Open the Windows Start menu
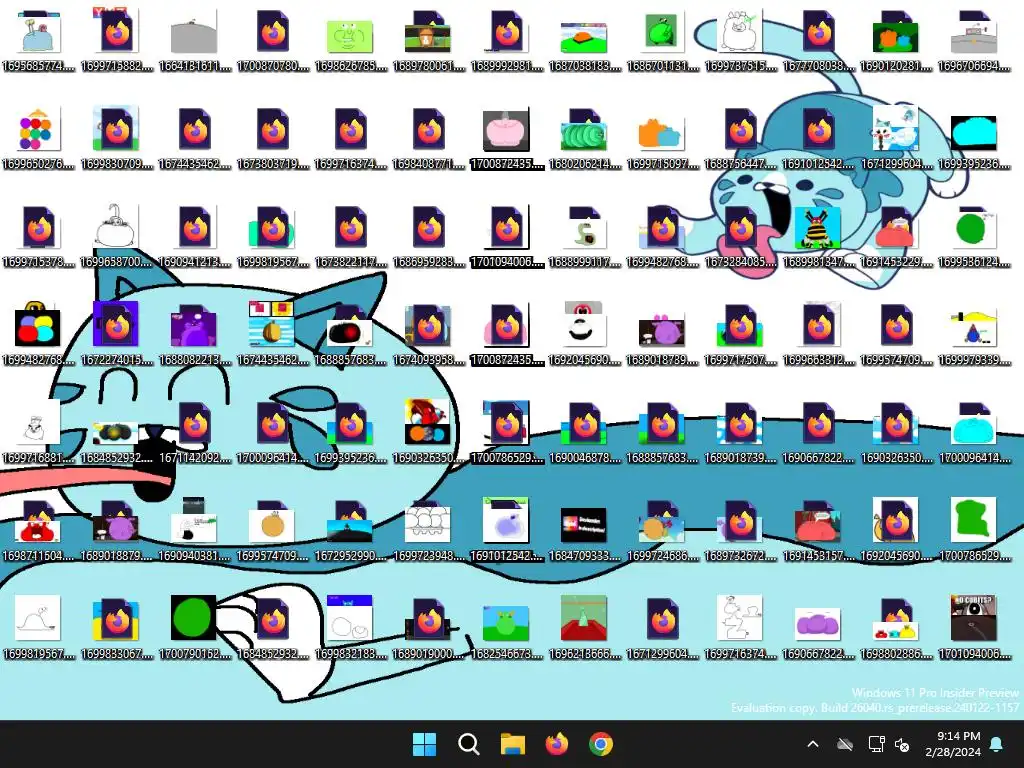This screenshot has width=1024, height=768. (424, 744)
